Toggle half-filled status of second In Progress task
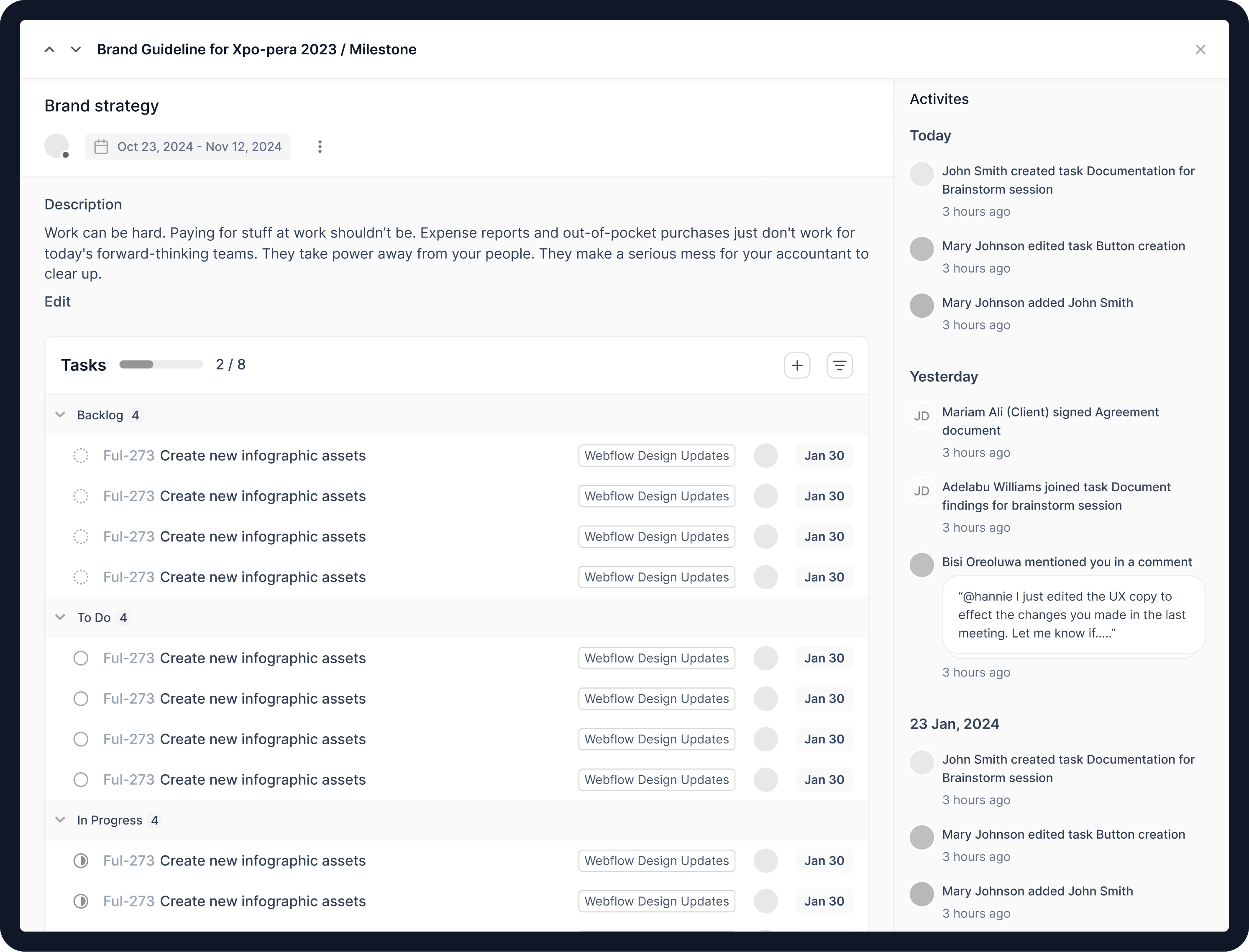 pyautogui.click(x=81, y=901)
